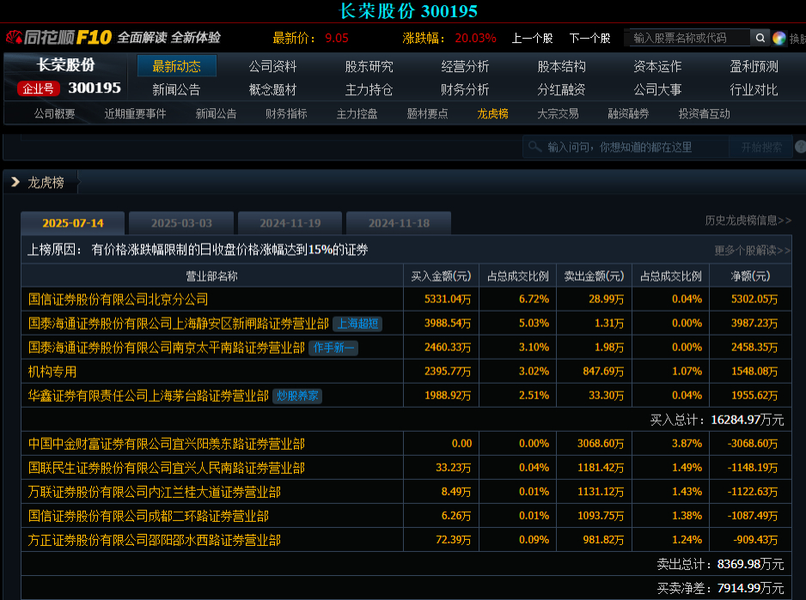Open 方正证券邵阳邵水西路 branch link
Viewport: 806px width, 600px height.
pos(154,540)
